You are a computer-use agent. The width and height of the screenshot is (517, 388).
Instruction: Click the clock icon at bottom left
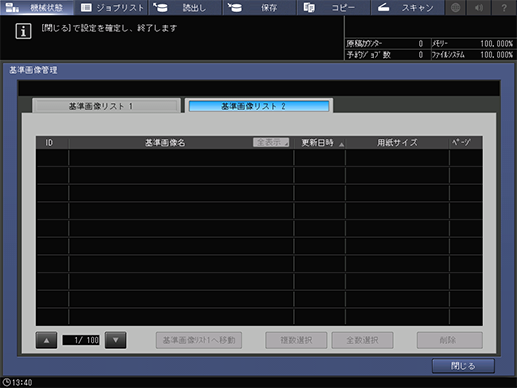(6, 382)
